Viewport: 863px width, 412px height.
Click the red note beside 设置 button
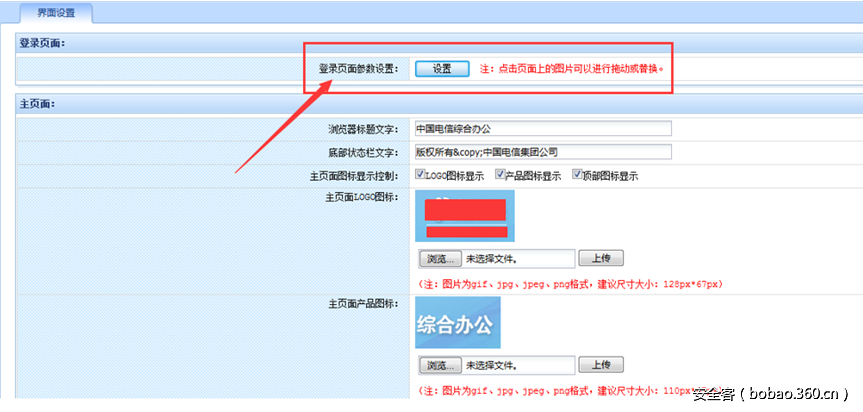(x=572, y=69)
